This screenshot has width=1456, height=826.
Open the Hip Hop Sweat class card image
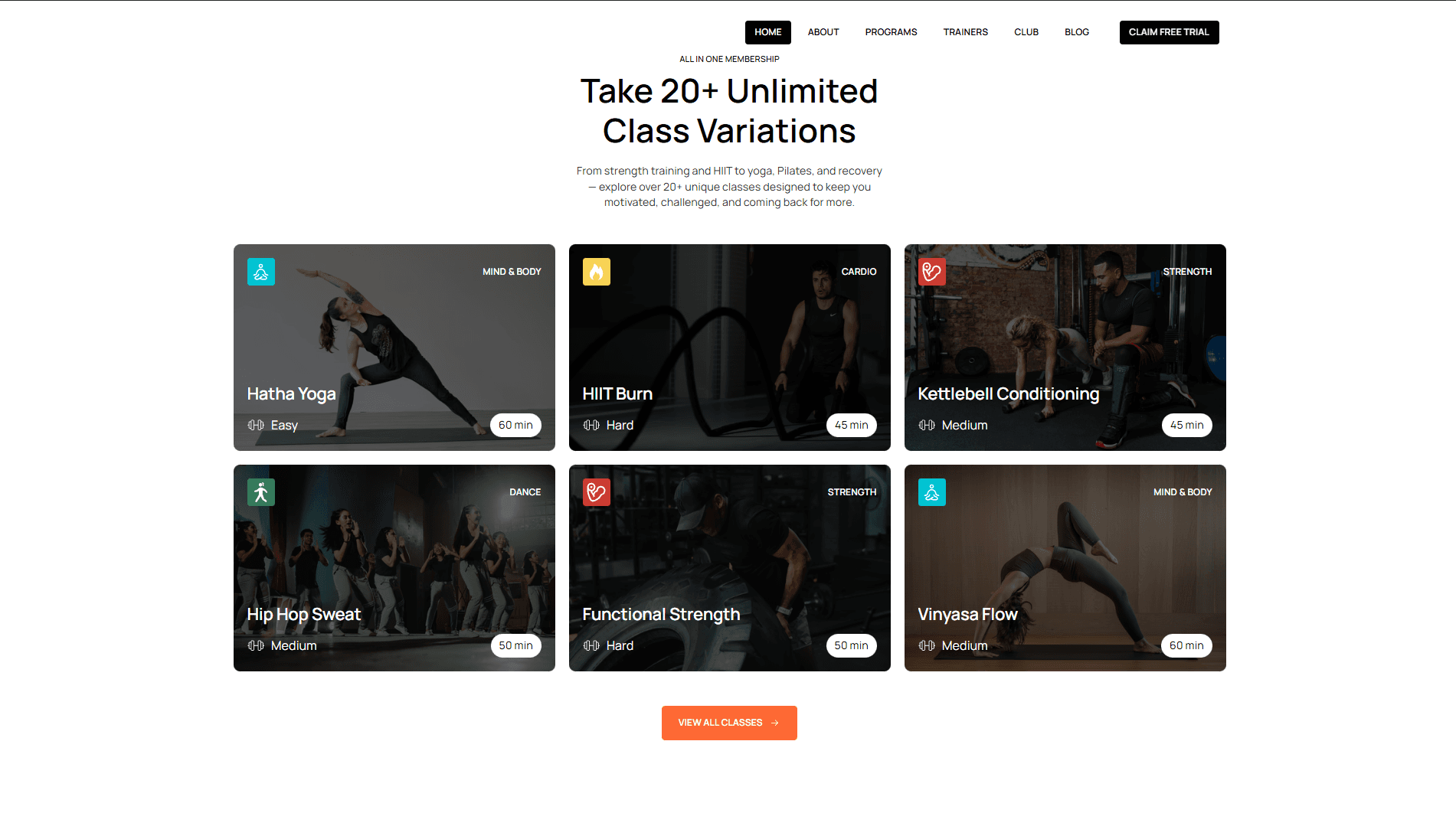394,568
